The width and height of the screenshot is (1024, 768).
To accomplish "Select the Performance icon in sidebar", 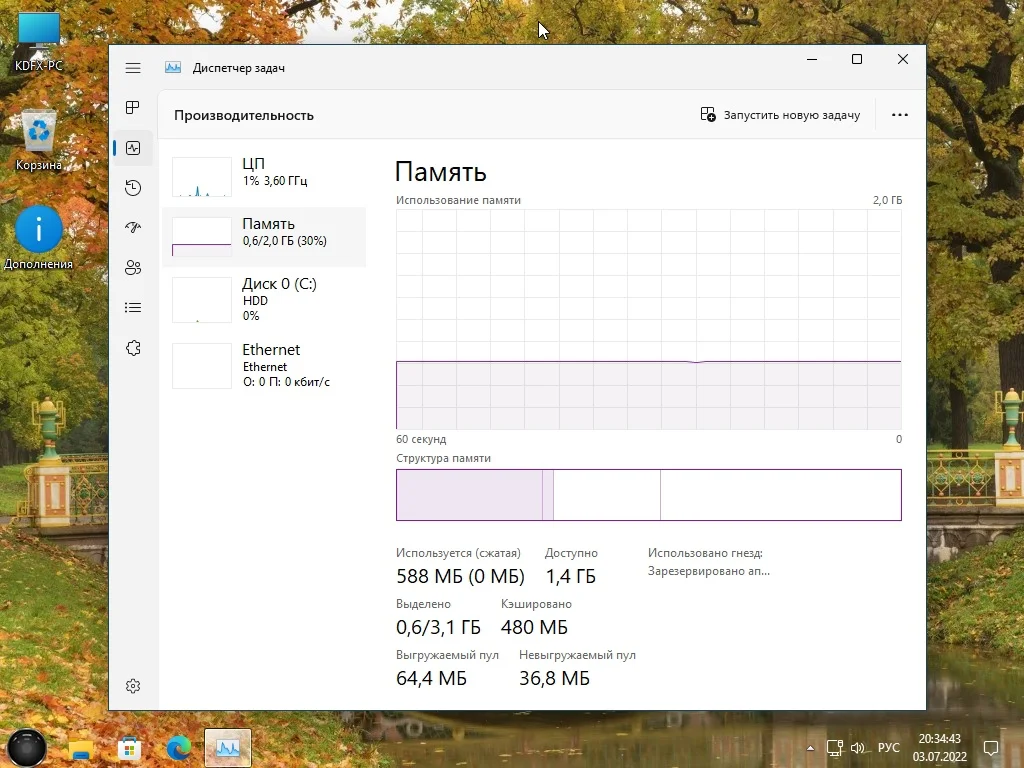I will 133,148.
